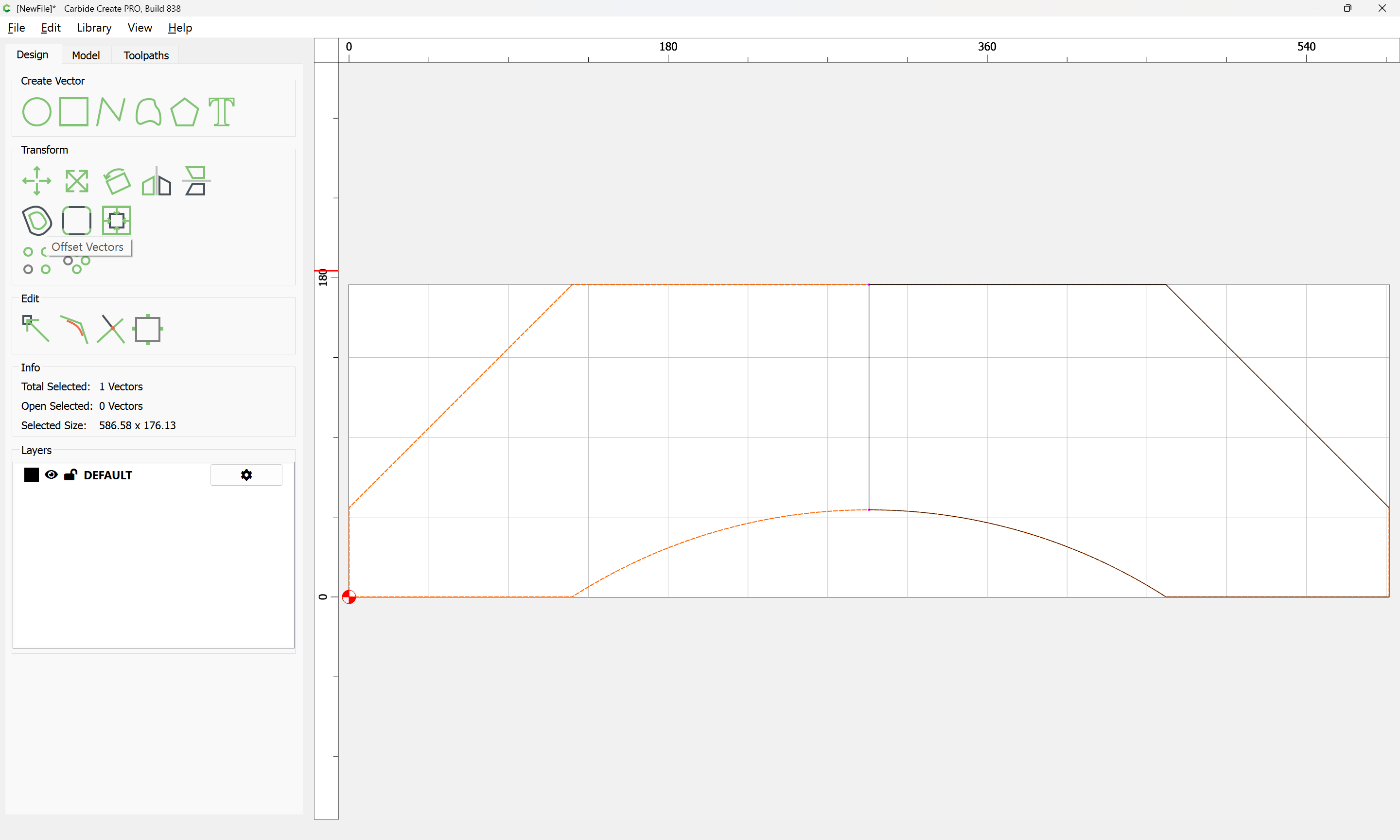Hide the DEFAULT layer with eye icon
This screenshot has width=1400, height=840.
[x=51, y=475]
